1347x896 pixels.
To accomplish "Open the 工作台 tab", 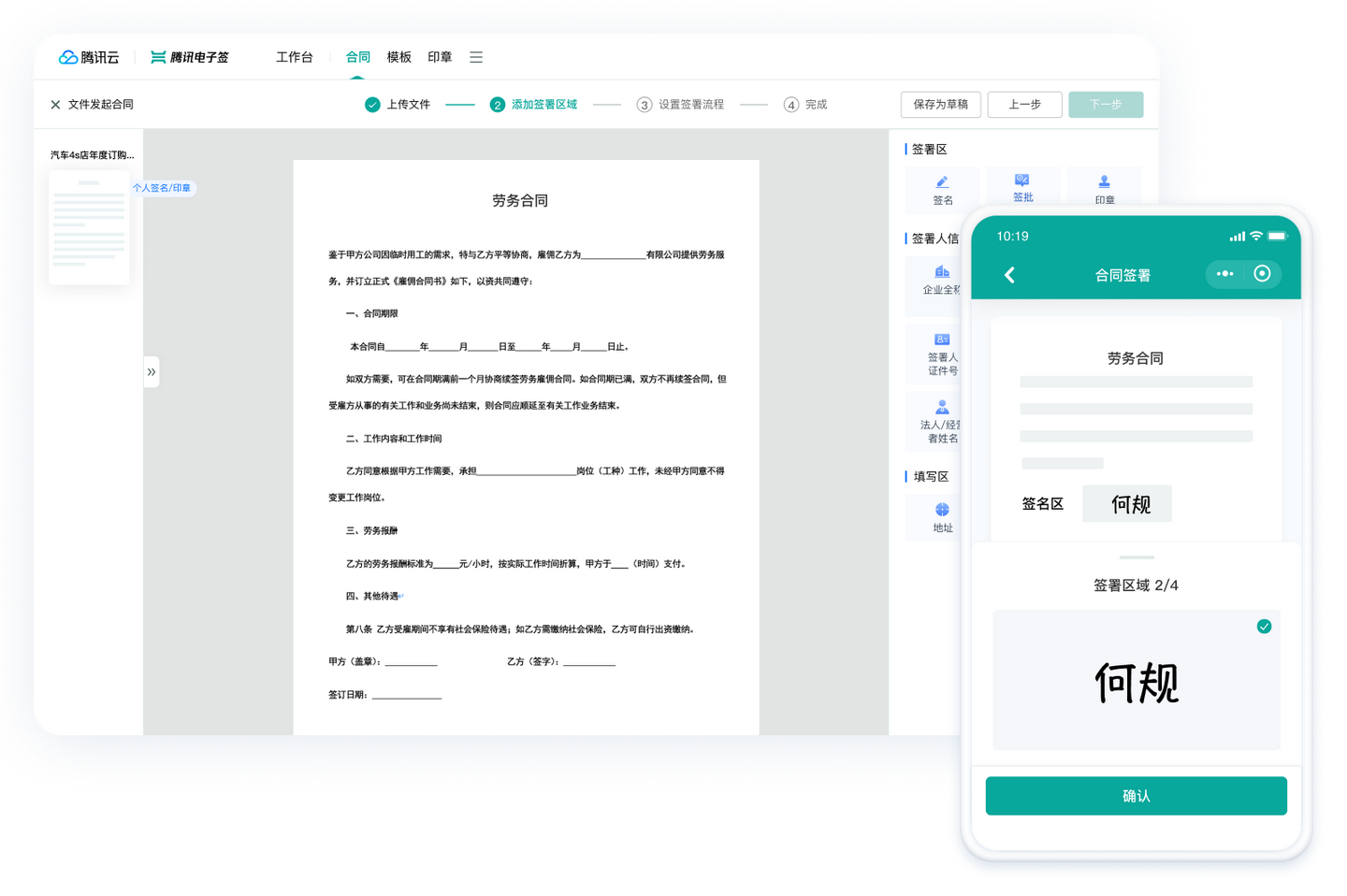I will pyautogui.click(x=294, y=57).
